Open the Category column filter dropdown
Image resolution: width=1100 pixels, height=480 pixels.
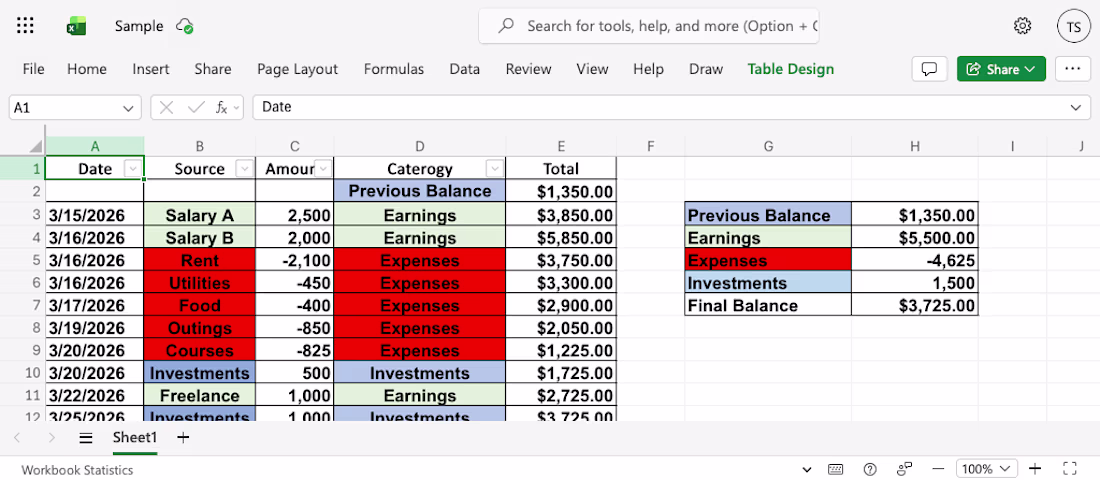click(x=494, y=169)
